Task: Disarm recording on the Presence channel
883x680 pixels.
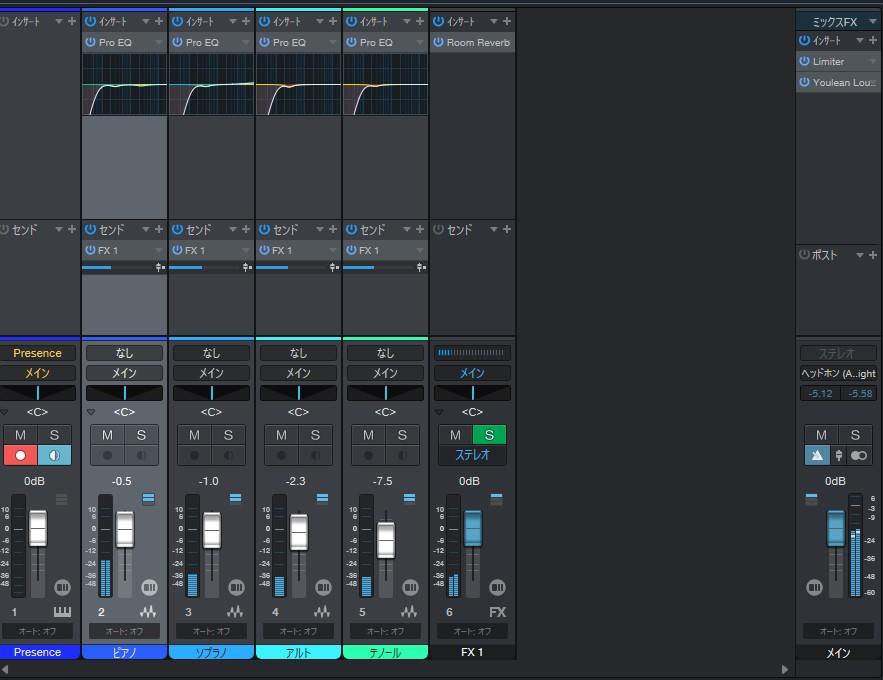Action: point(18,455)
